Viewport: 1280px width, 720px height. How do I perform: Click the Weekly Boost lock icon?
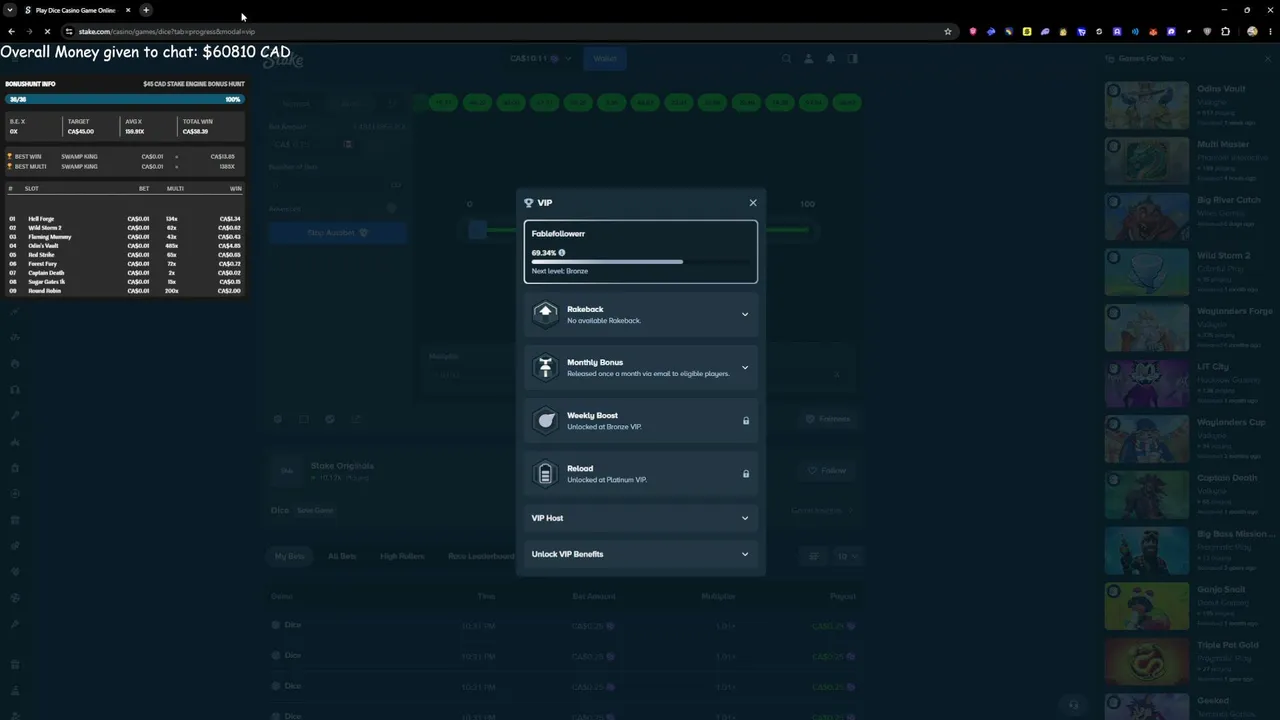746,421
